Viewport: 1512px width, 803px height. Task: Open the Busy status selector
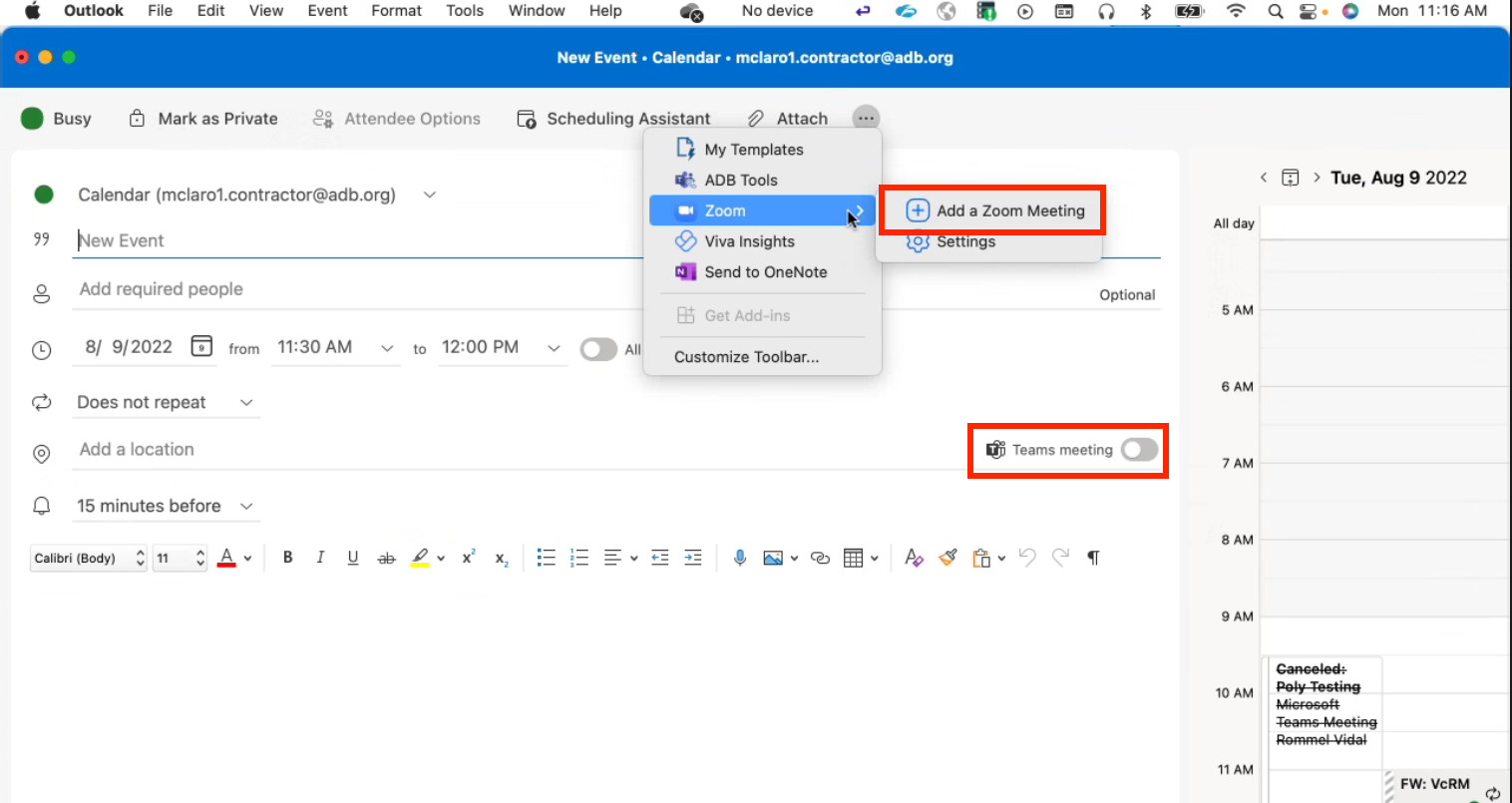[x=56, y=119]
